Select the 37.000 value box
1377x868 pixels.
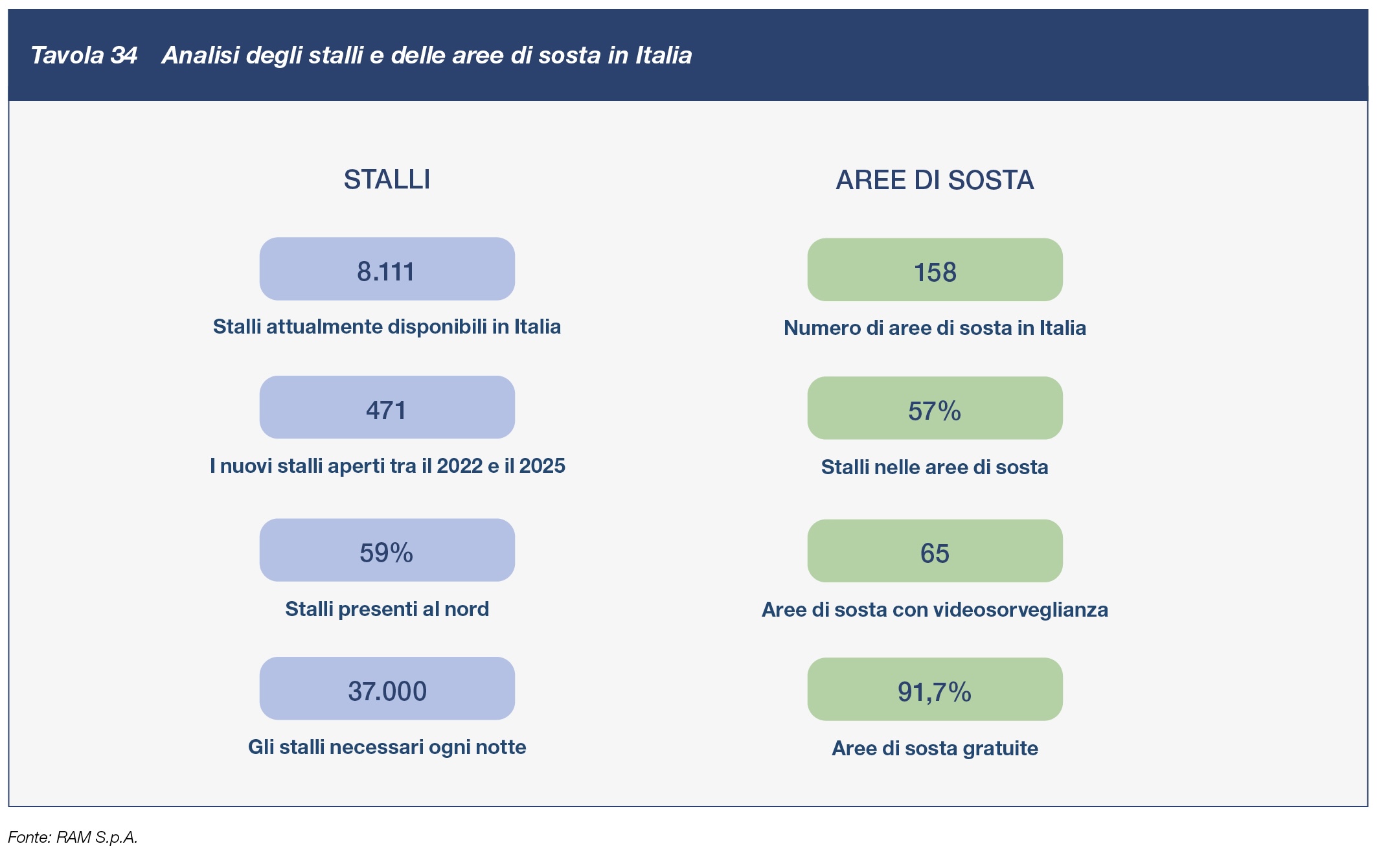coord(387,689)
